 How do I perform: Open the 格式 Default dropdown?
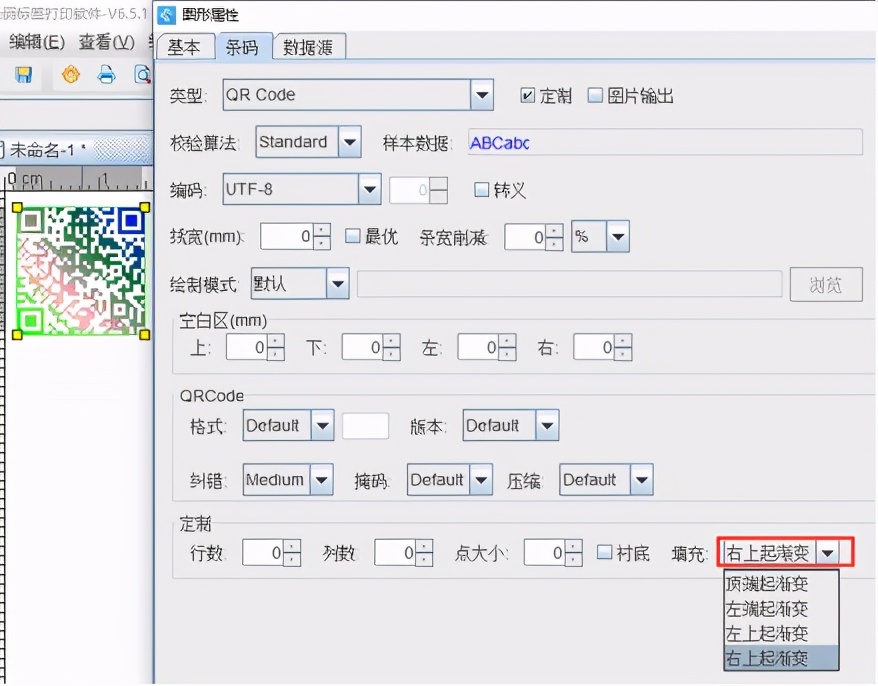[x=323, y=426]
